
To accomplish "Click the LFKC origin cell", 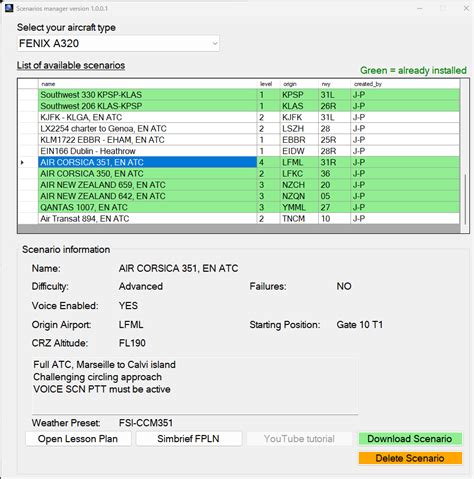I will pos(299,174).
